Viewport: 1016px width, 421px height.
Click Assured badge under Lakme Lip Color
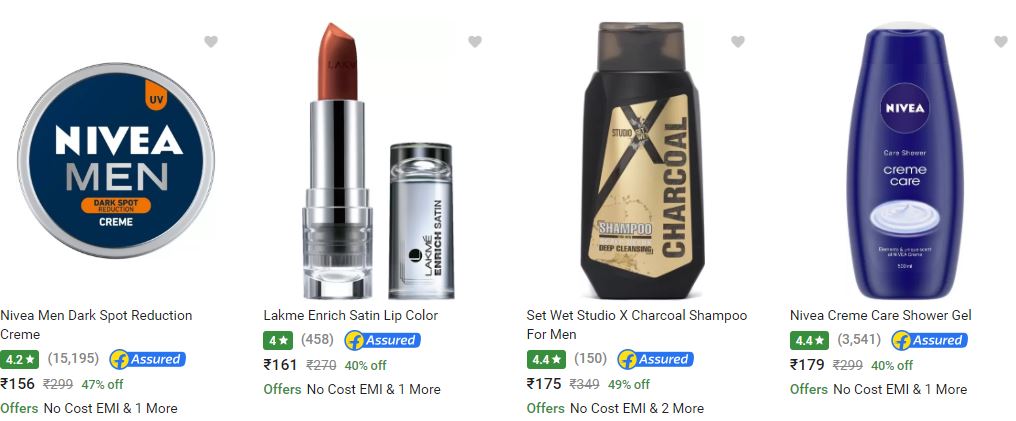point(382,341)
